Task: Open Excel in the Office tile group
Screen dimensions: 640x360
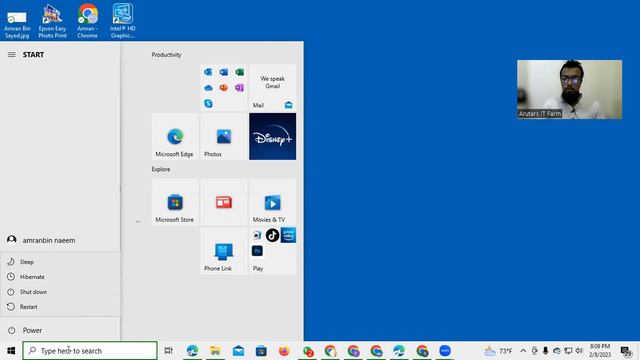Action: coord(240,72)
